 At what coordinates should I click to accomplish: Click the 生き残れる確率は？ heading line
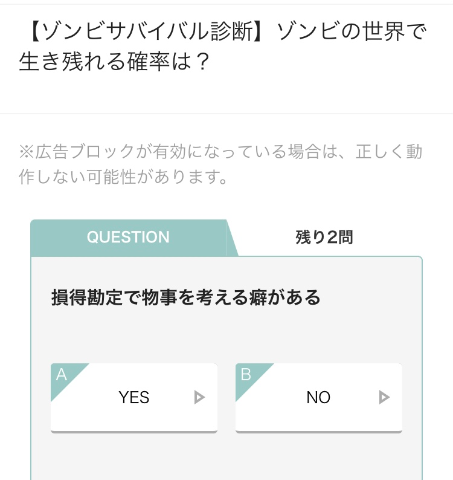114,62
